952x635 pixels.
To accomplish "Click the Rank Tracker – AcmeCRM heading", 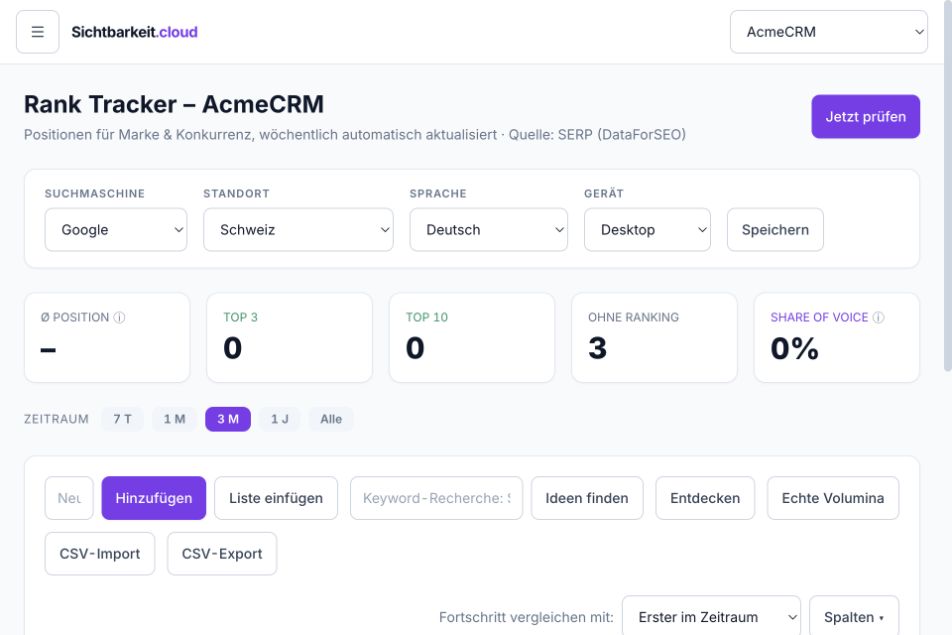I will (174, 104).
